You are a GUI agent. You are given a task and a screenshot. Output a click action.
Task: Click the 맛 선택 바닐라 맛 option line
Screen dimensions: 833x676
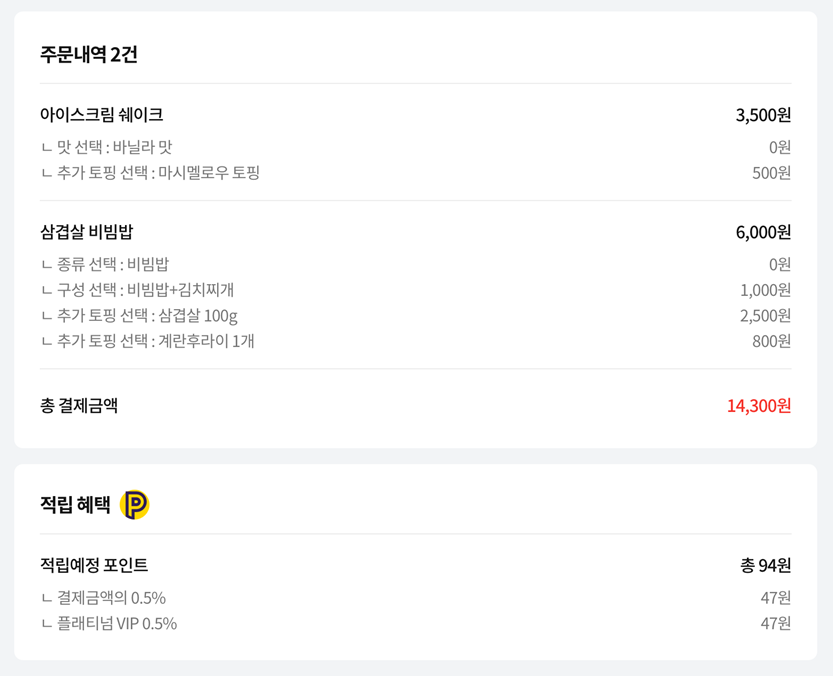pyautogui.click(x=107, y=147)
